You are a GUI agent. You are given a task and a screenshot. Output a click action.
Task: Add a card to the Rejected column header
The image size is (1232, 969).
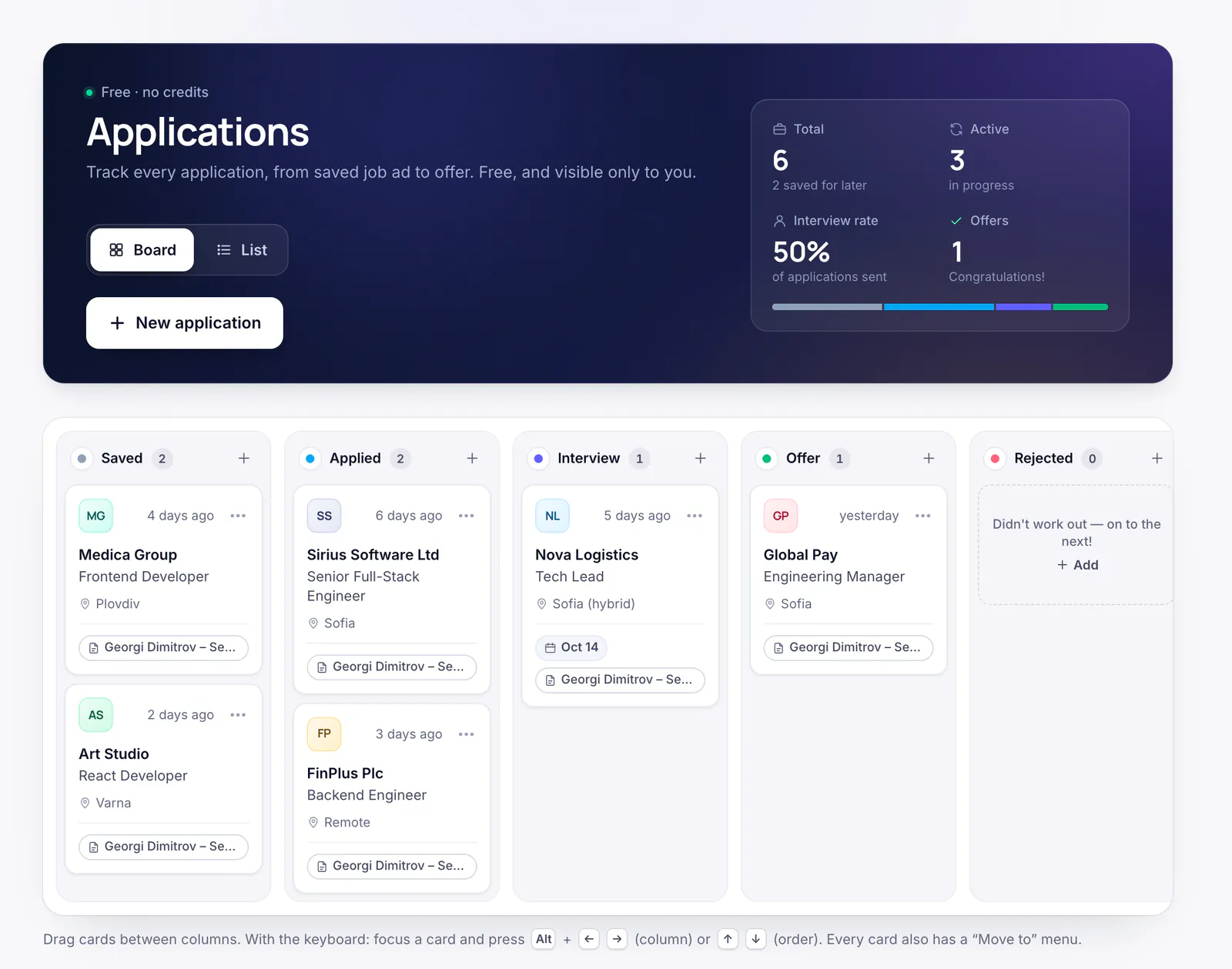1157,458
